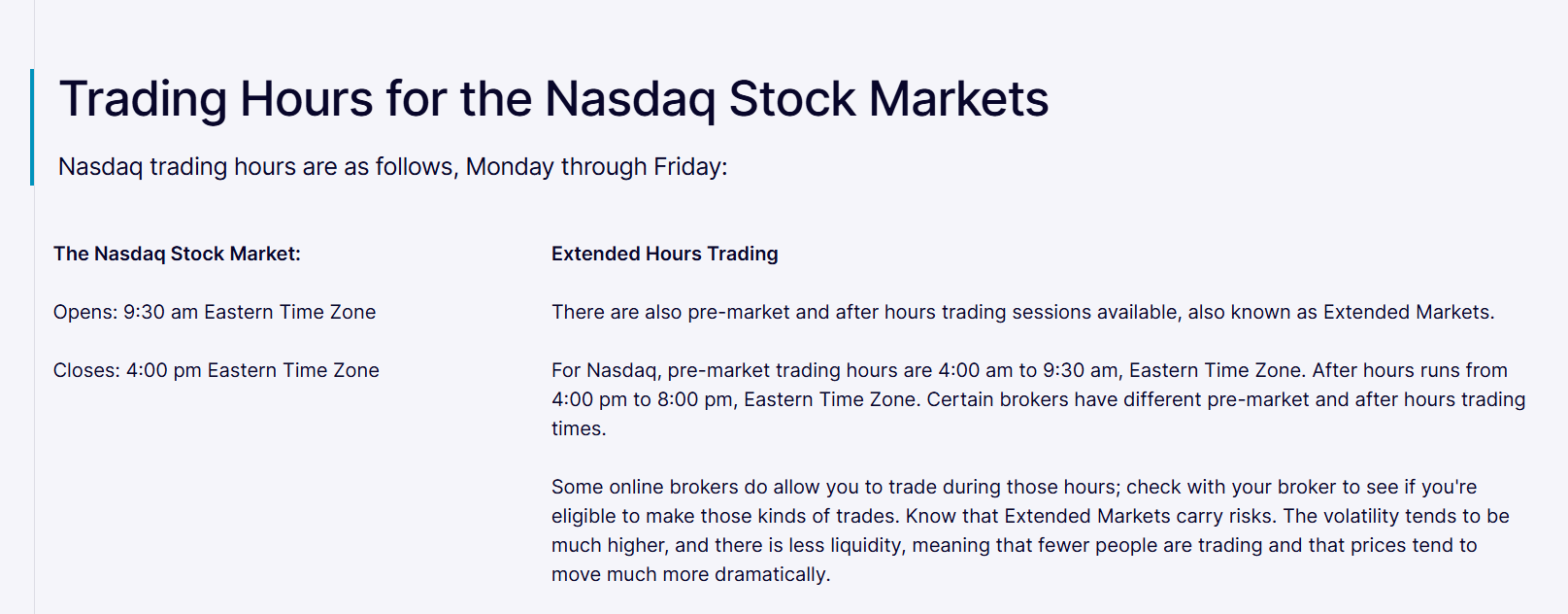Screen dimensions: 1568x614
Task: Click the word "Trading" in the main title
Action: [x=143, y=99]
